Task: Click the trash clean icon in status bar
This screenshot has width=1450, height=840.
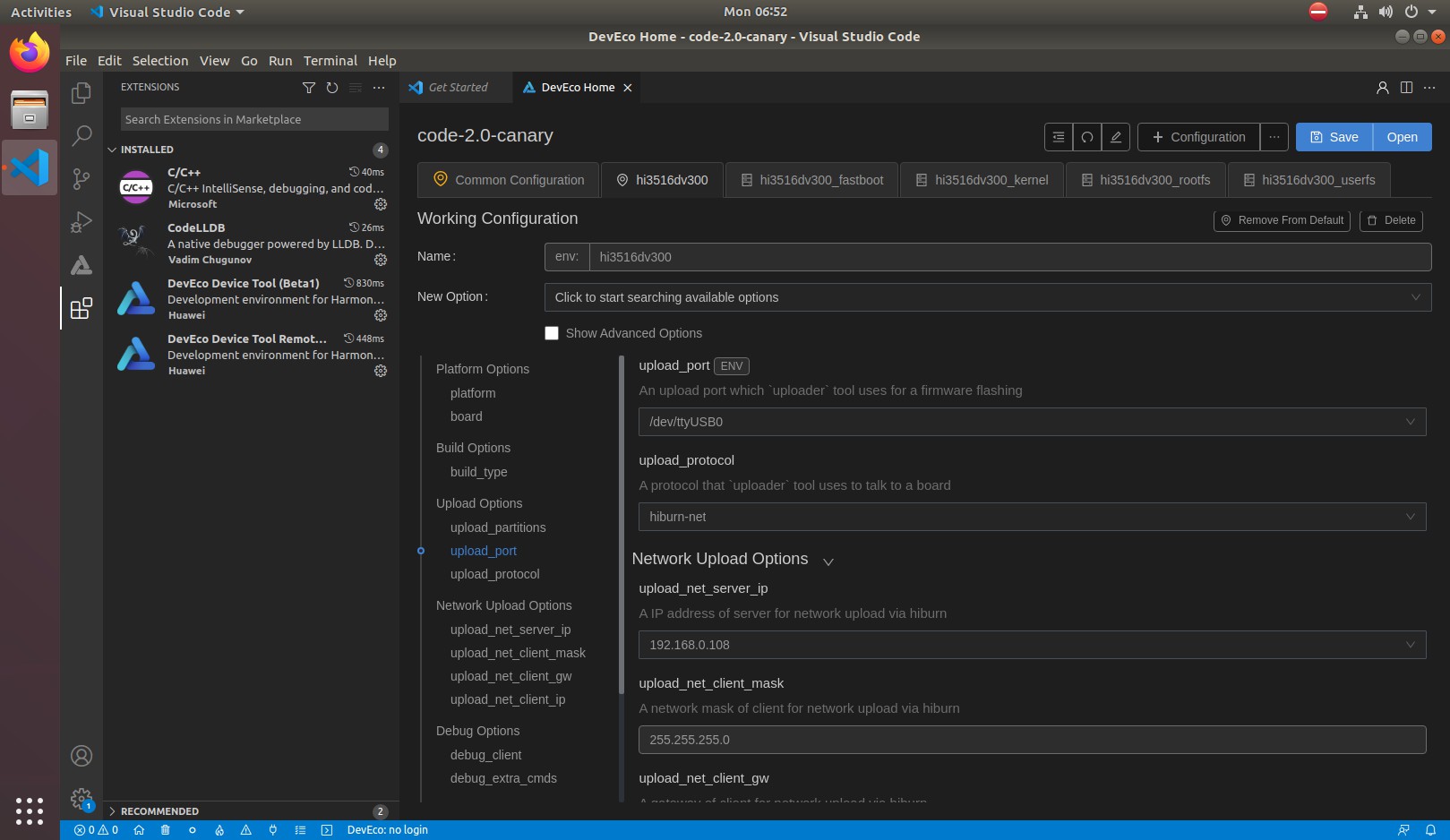Action: (x=166, y=830)
